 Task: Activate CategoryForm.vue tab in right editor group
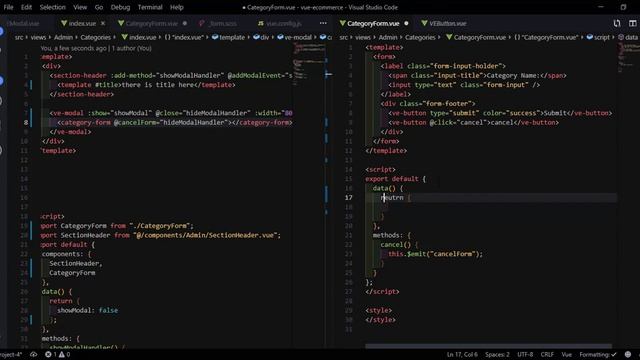pos(373,24)
